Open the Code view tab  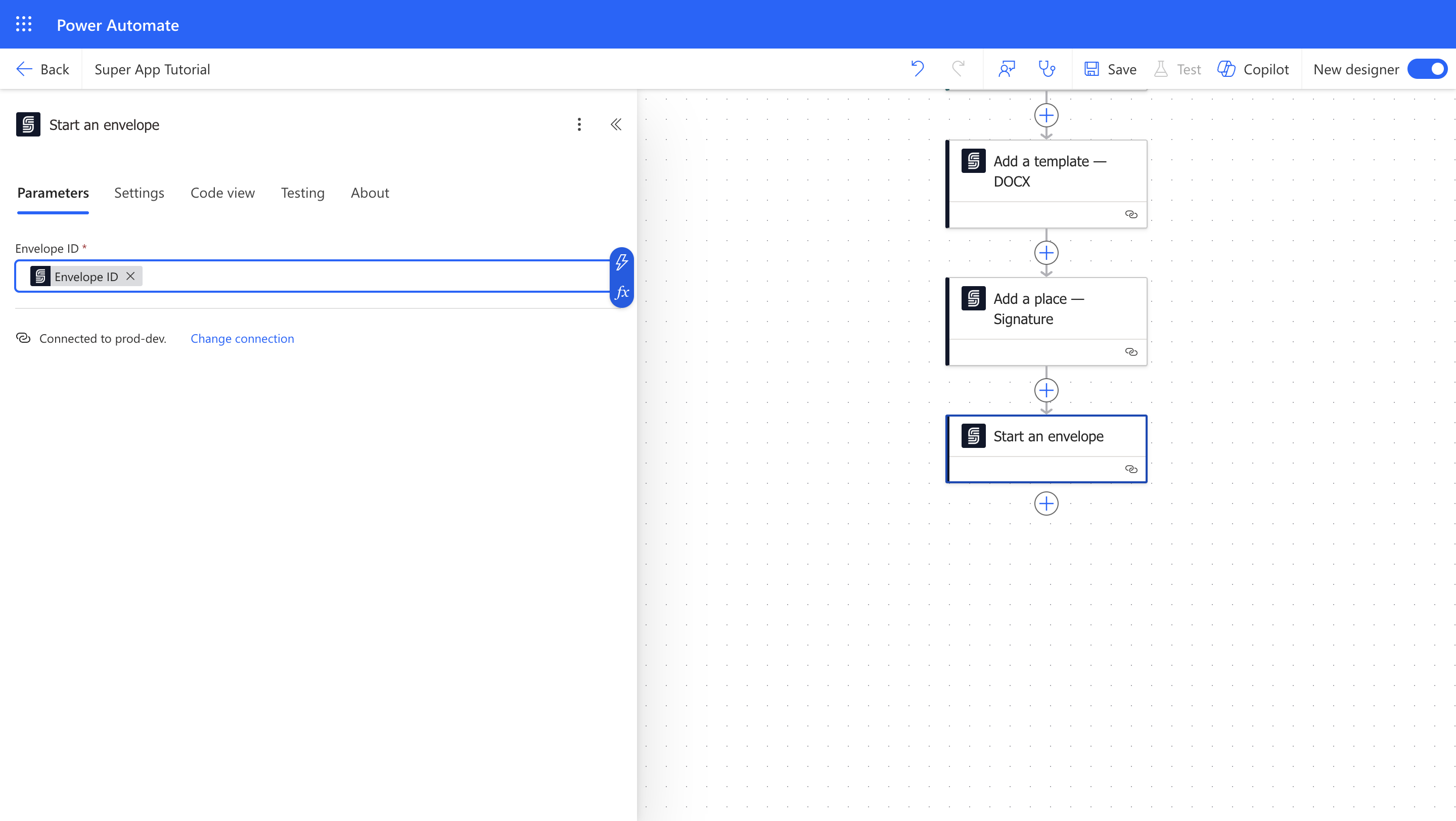[x=222, y=193]
